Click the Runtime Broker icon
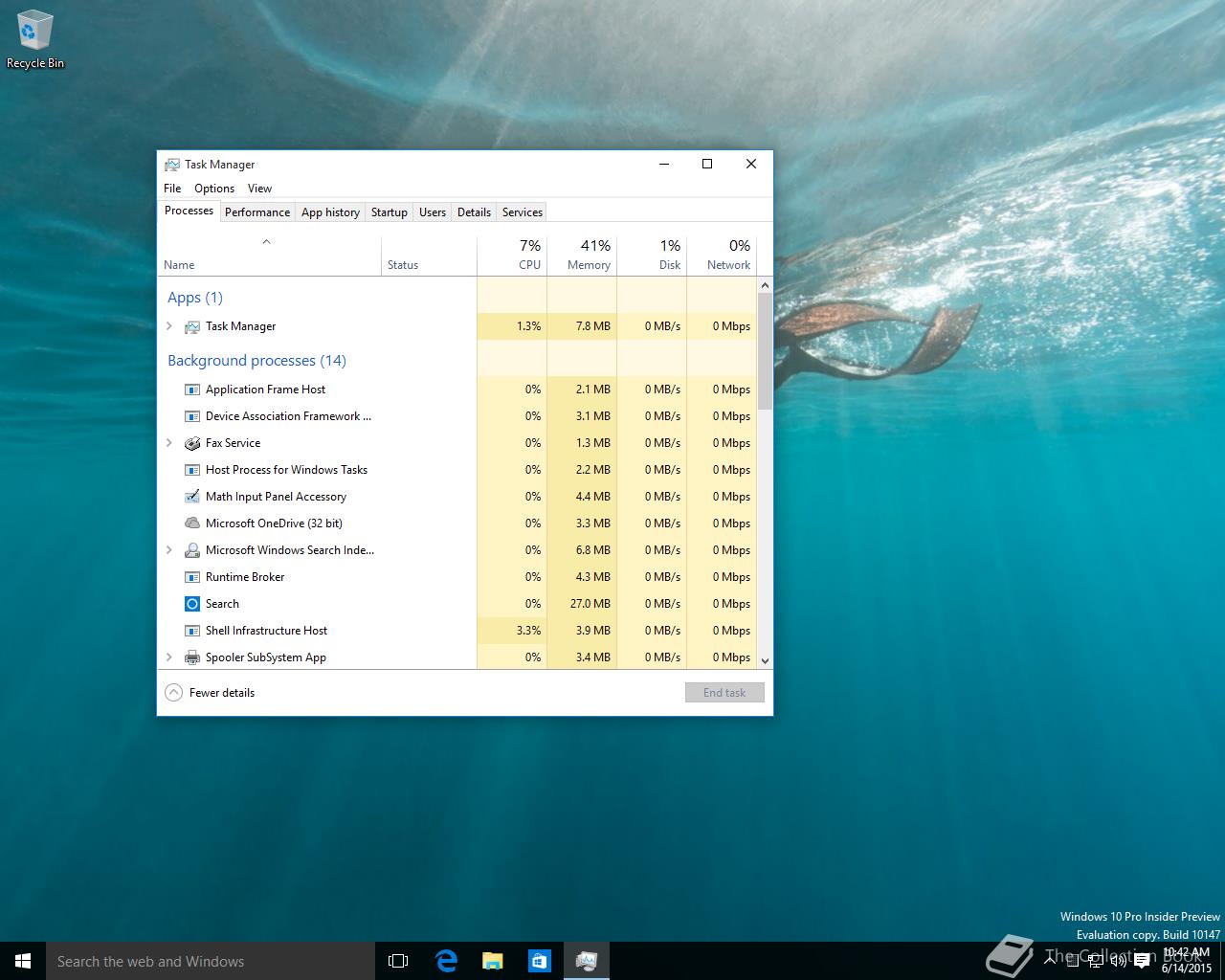This screenshot has height=980, width=1225. pos(191,577)
